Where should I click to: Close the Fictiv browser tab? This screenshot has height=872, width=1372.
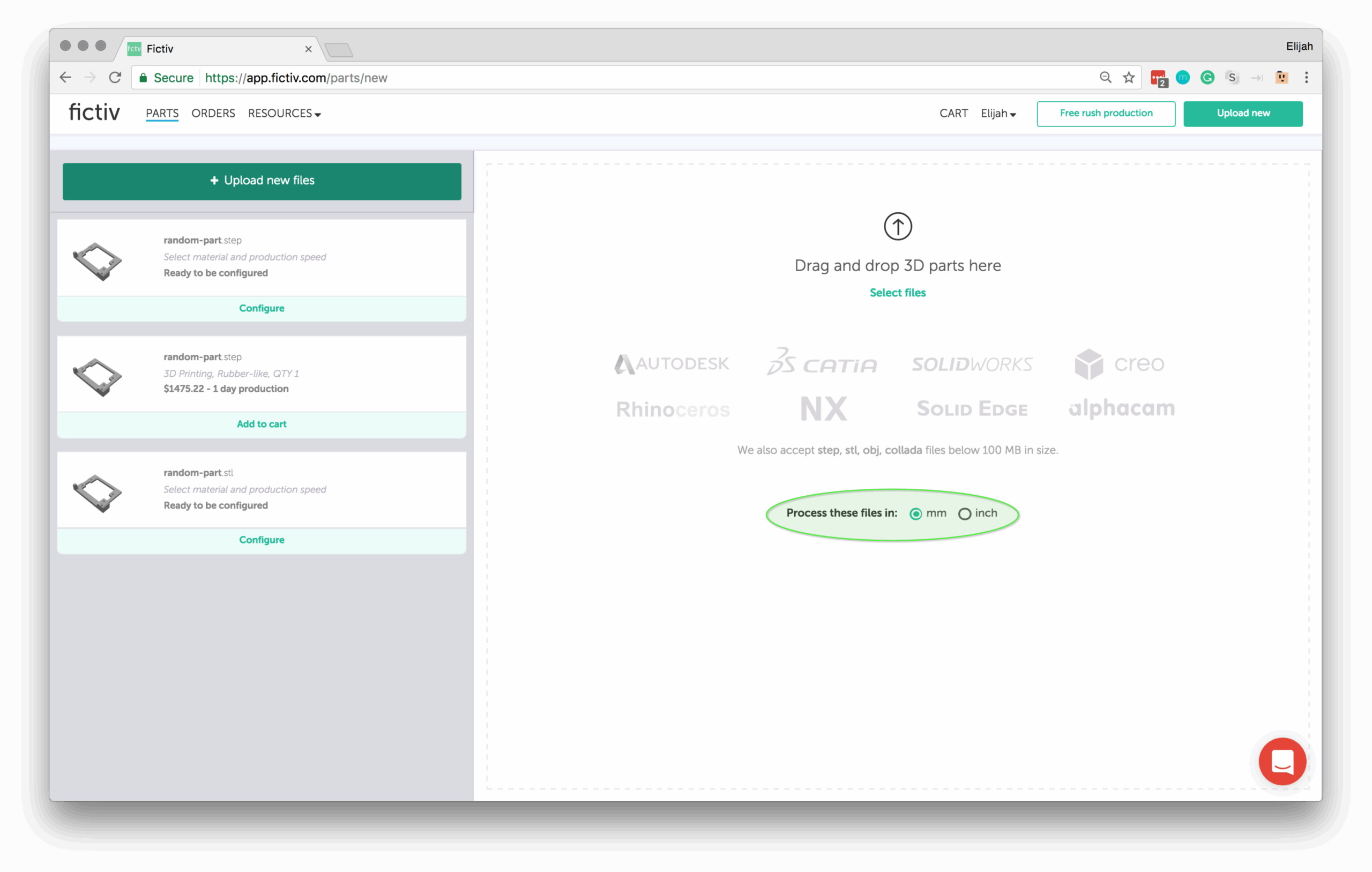(x=308, y=49)
